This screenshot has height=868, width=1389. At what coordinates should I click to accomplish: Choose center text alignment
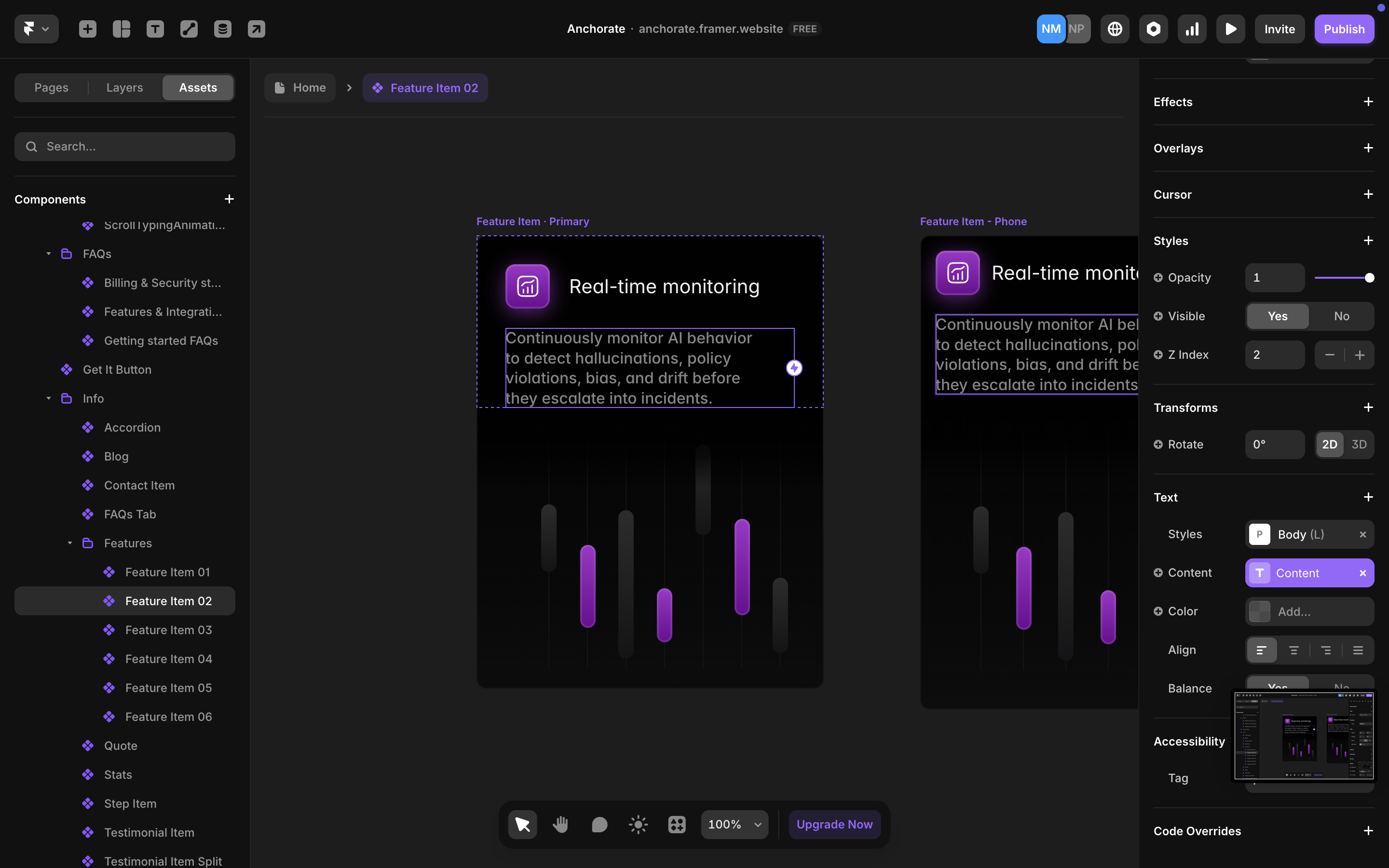(1294, 650)
